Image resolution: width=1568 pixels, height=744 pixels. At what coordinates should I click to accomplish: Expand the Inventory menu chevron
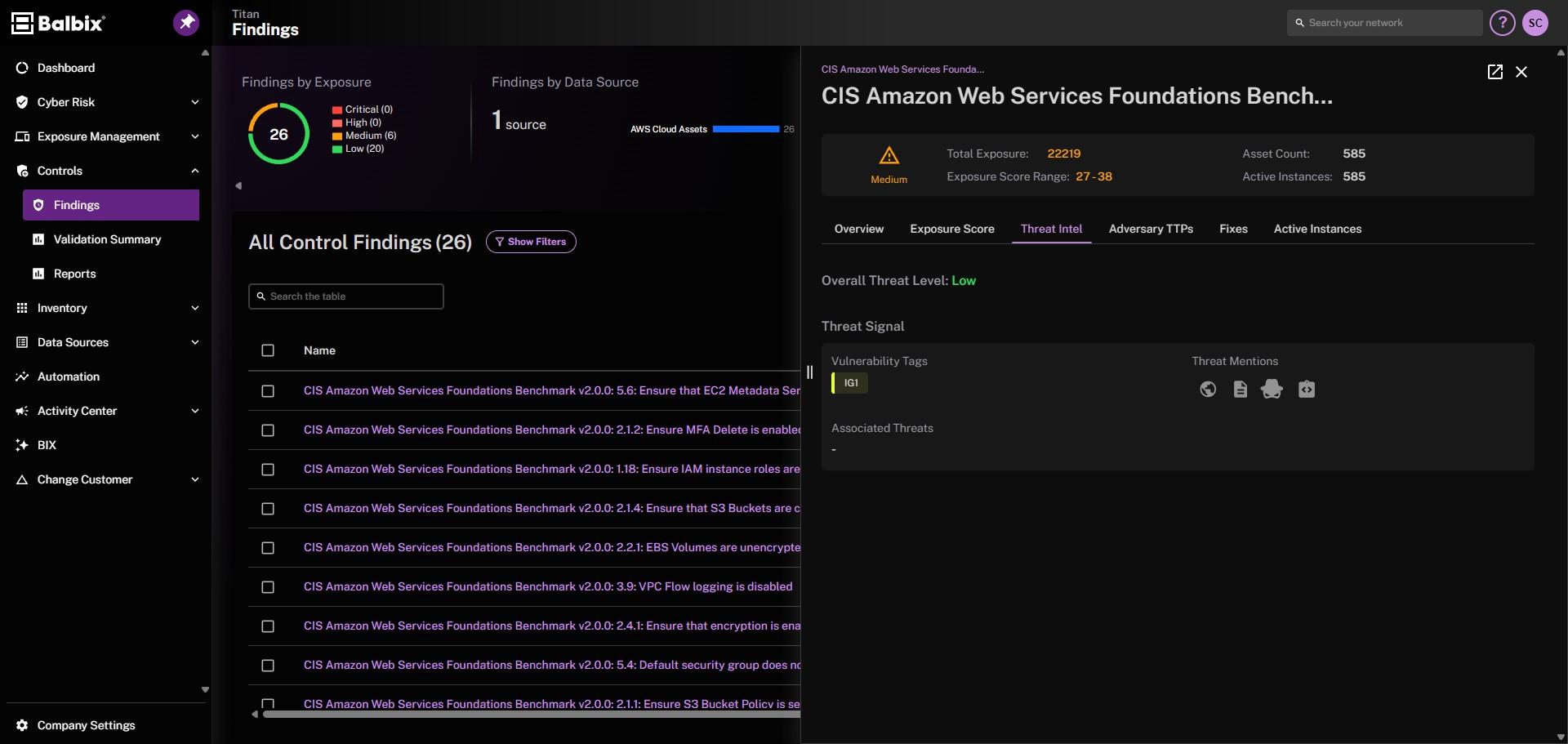tap(195, 308)
